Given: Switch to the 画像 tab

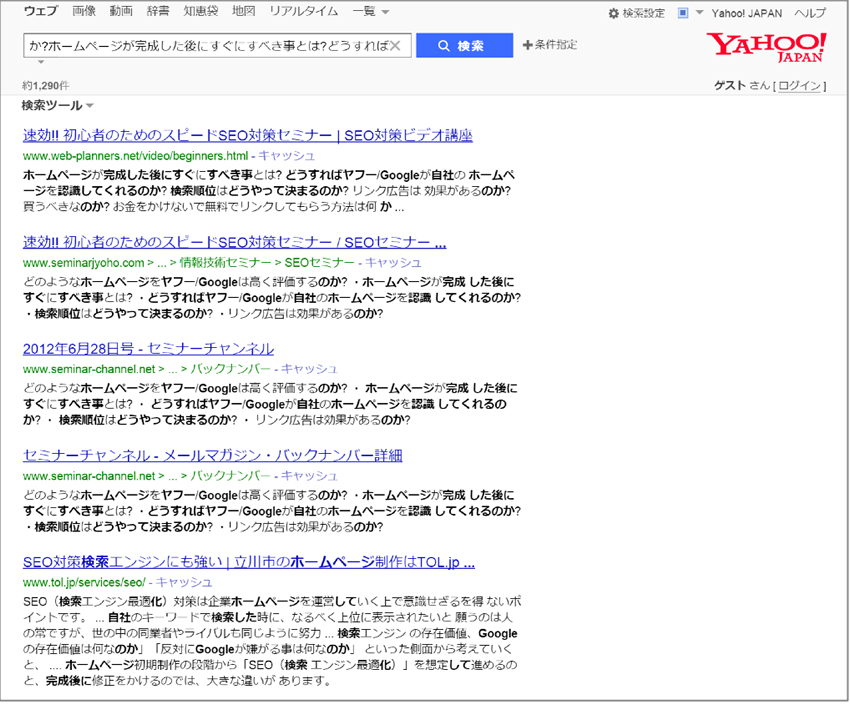Looking at the screenshot, I should (x=84, y=11).
